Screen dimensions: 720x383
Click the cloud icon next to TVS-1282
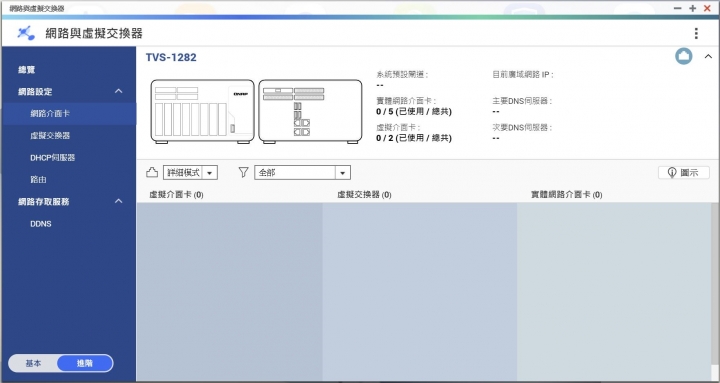tap(683, 56)
